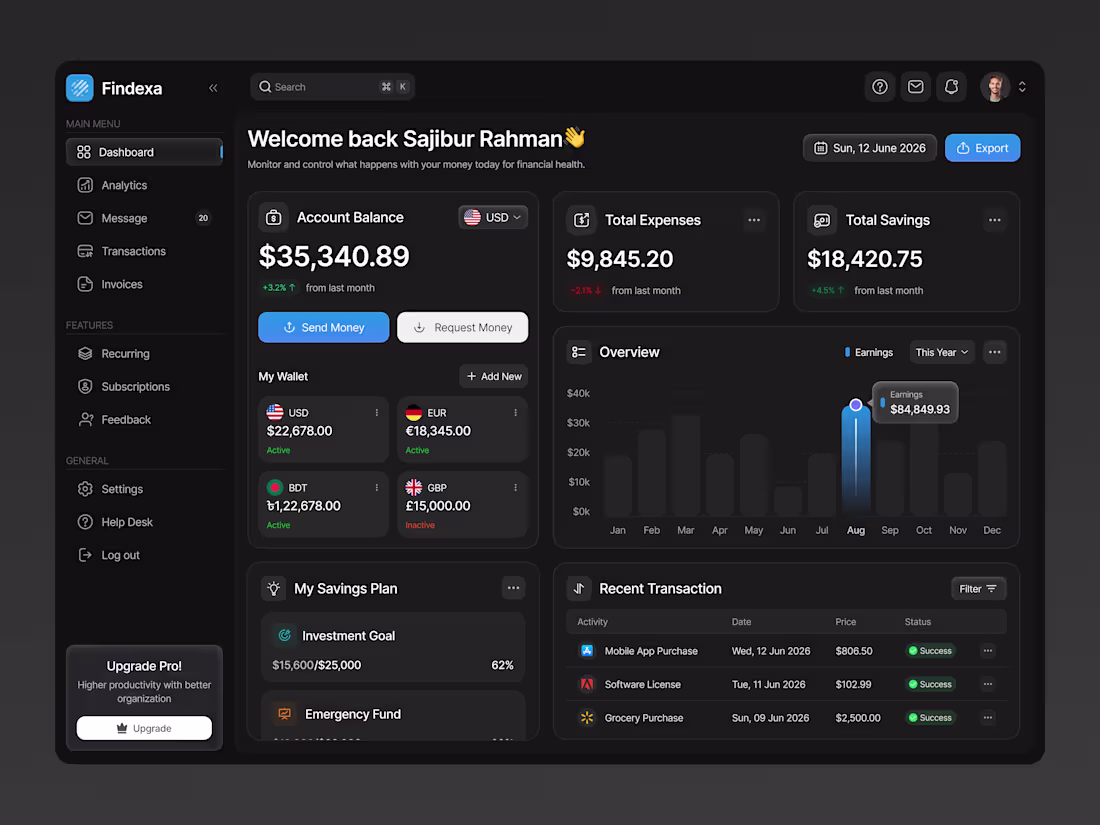Click the Send Money button
The image size is (1100, 825).
[323, 327]
